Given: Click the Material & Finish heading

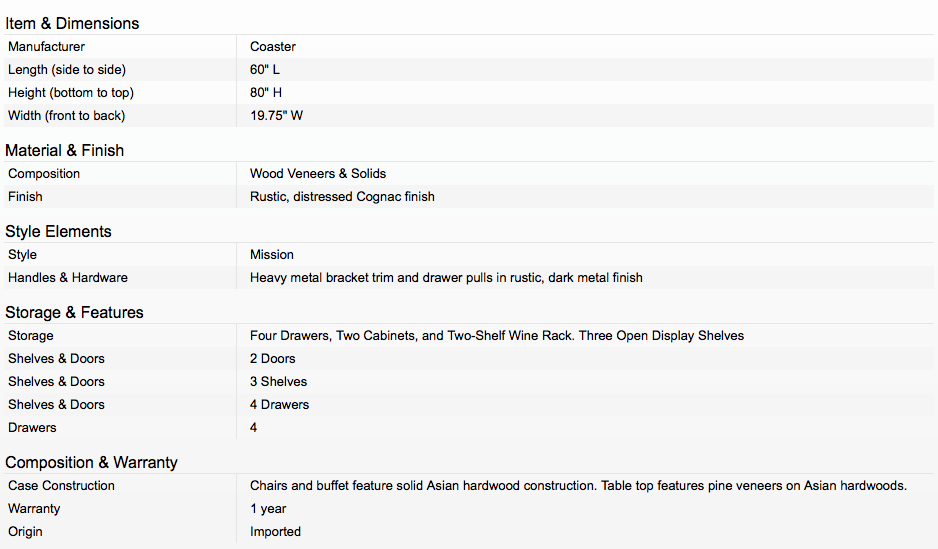Looking at the screenshot, I should click(x=65, y=150).
